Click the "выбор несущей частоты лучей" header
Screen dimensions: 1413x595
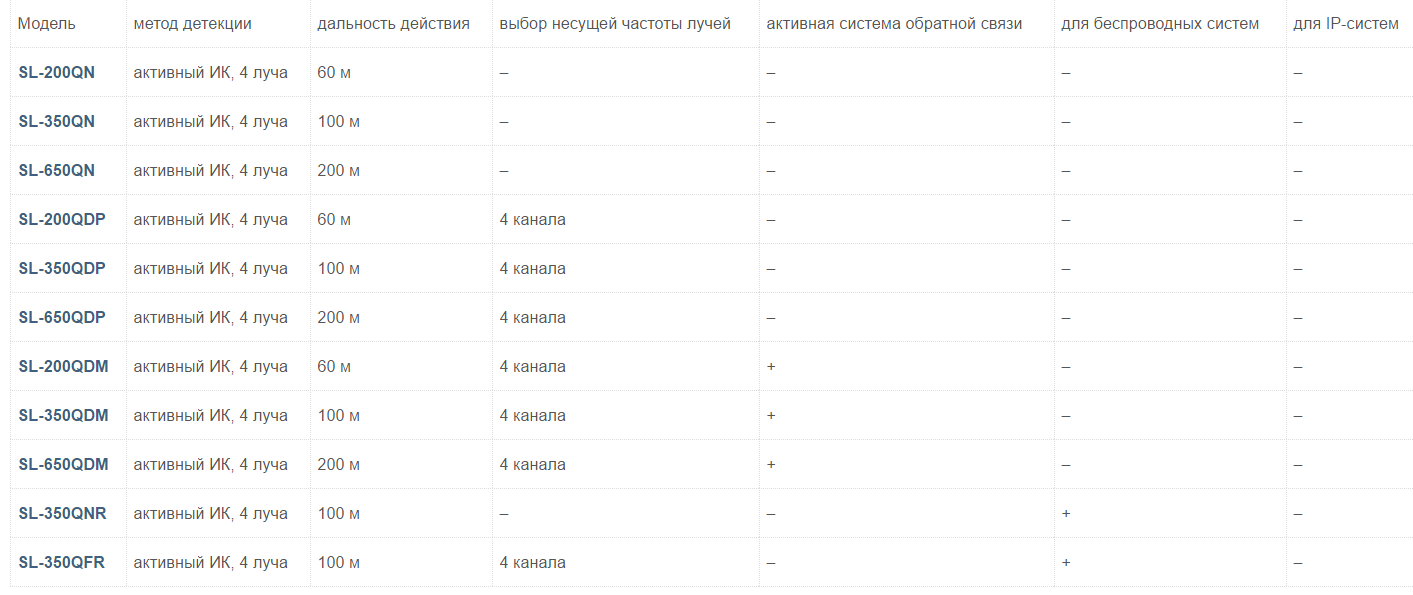615,23
